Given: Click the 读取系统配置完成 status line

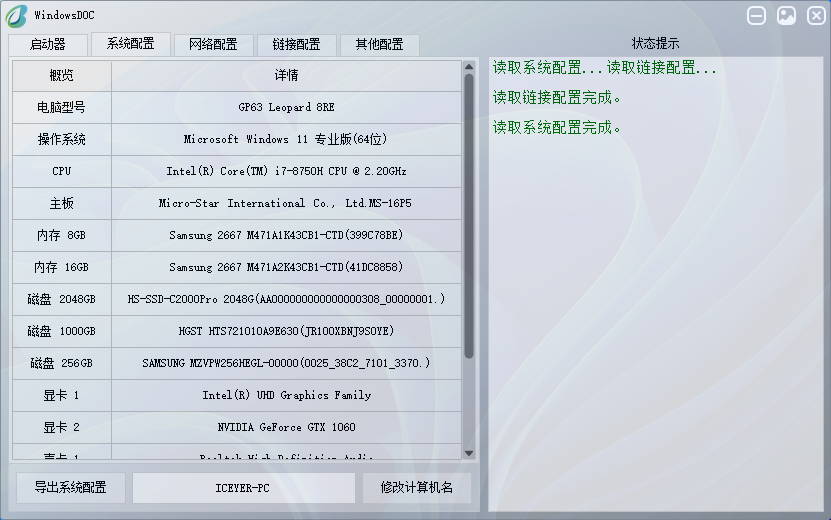Looking at the screenshot, I should pyautogui.click(x=556, y=127).
